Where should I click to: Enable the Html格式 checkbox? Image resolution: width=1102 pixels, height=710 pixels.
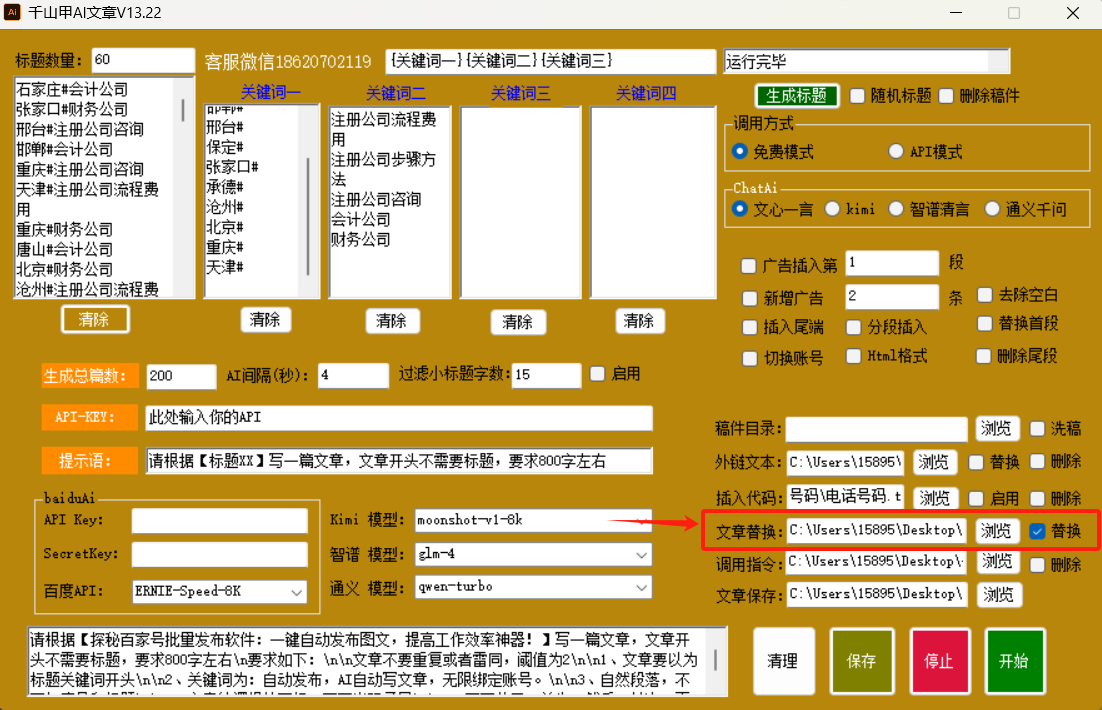tap(853, 356)
